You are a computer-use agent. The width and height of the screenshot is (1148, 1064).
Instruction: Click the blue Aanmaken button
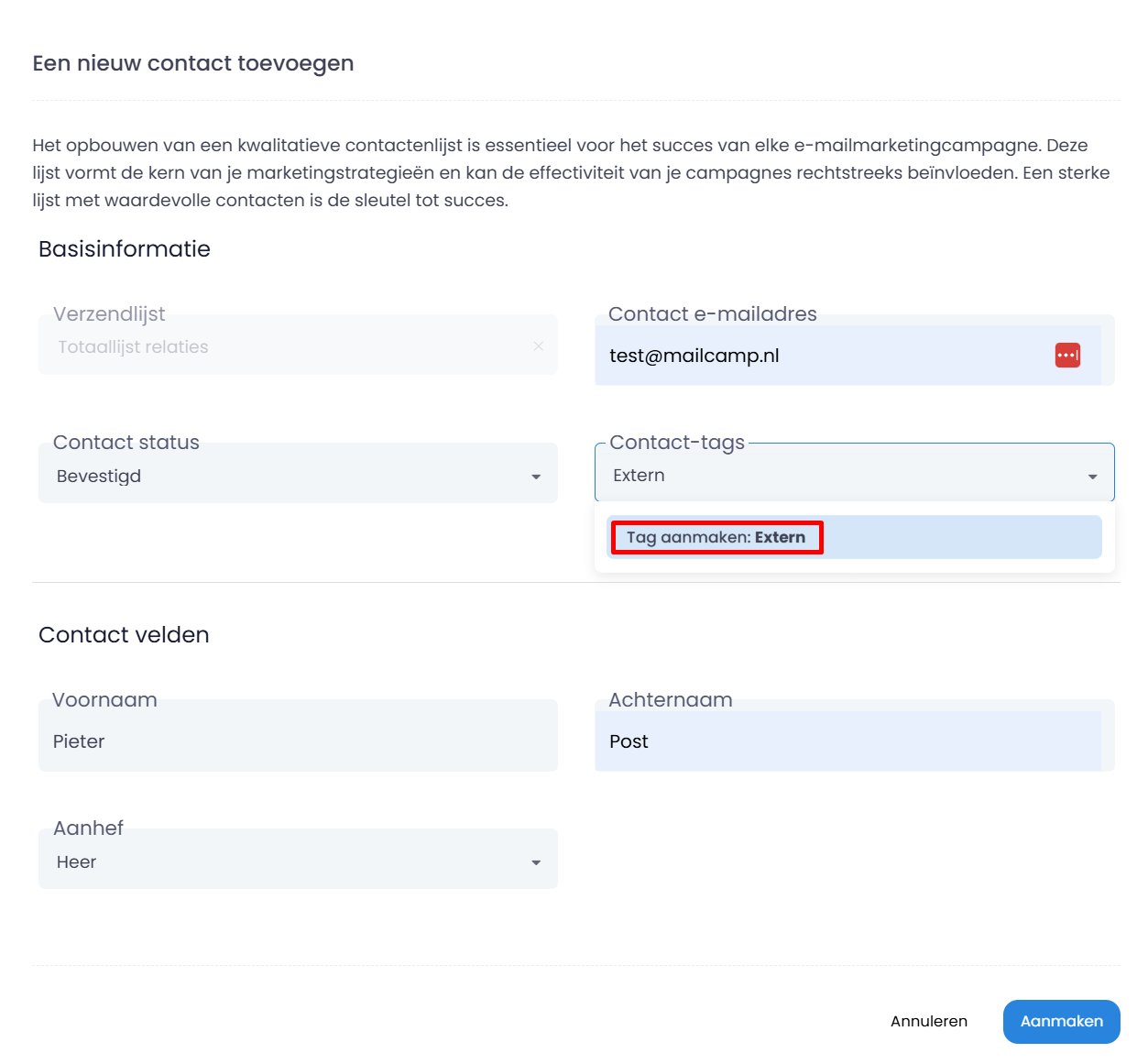pyautogui.click(x=1061, y=1021)
